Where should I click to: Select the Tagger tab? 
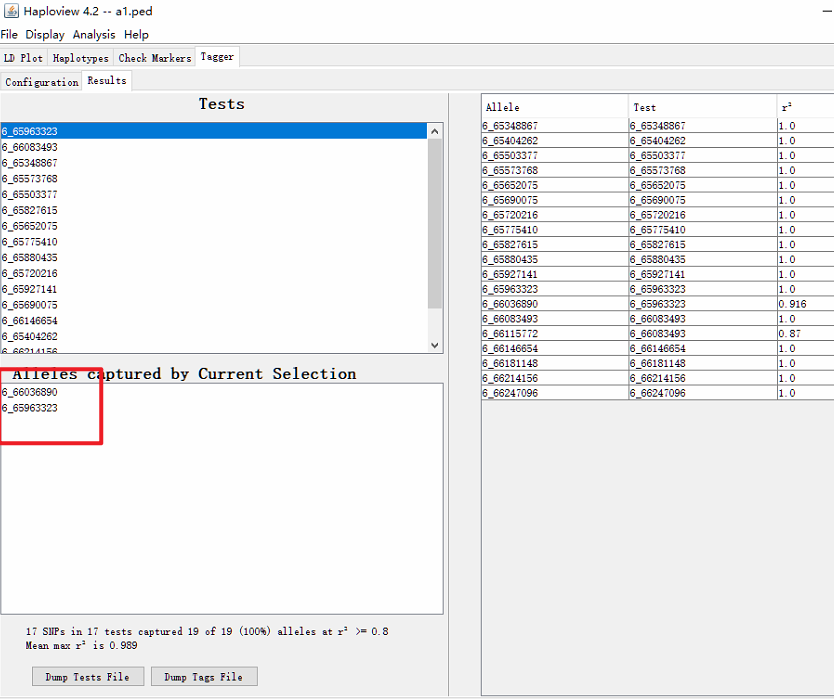217,57
